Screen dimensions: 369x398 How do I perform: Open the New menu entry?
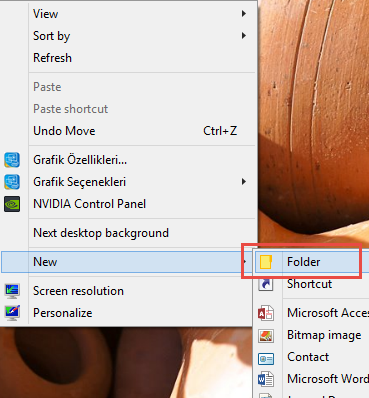click(x=128, y=262)
